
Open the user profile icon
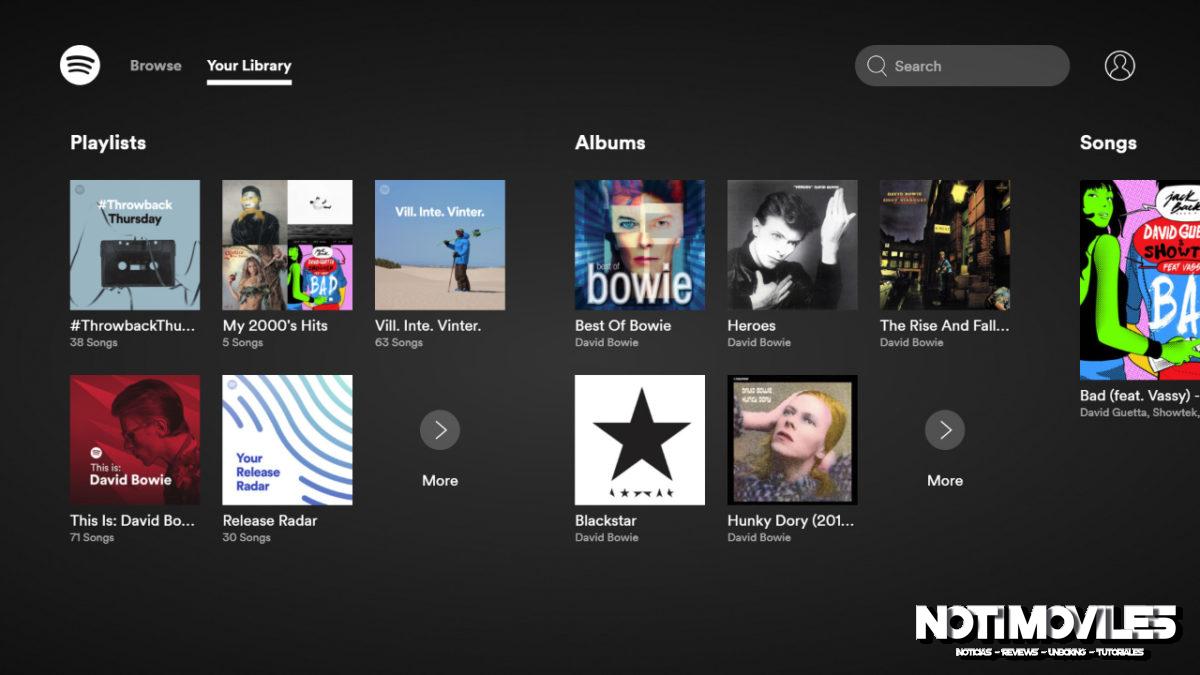[x=1119, y=65]
